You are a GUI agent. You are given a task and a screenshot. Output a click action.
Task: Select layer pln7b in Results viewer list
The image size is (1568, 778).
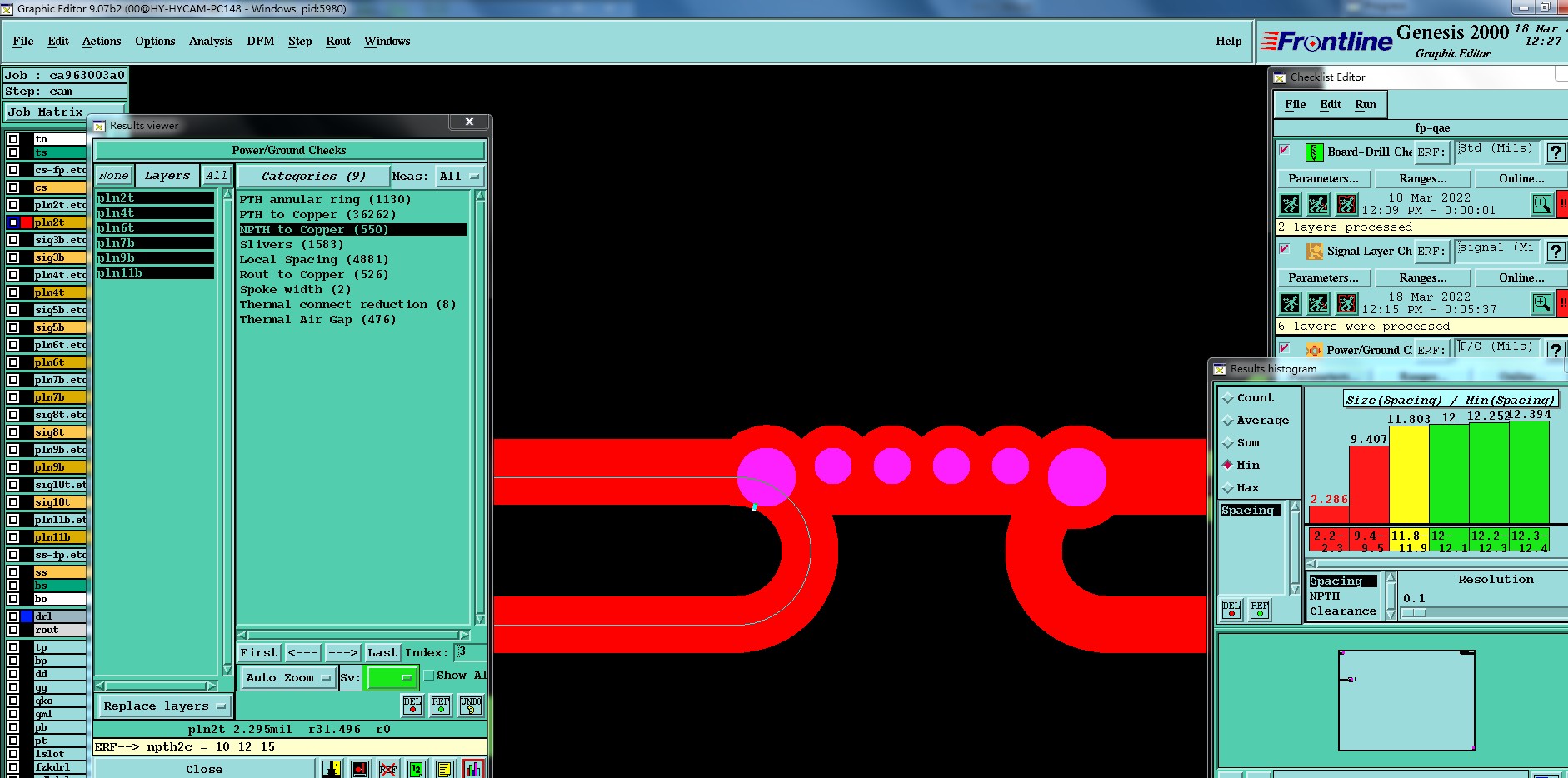click(x=155, y=243)
